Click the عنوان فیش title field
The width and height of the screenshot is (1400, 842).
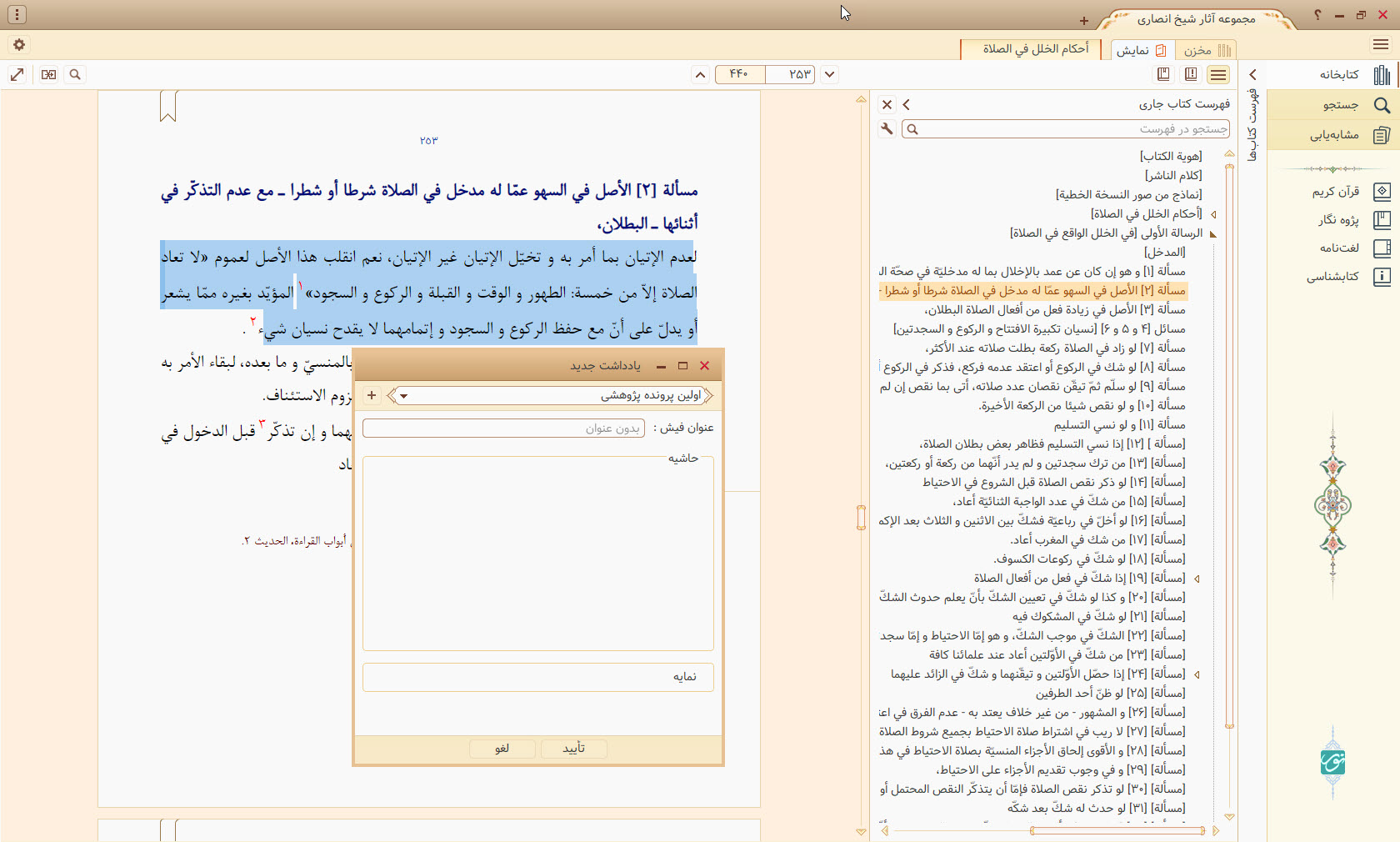pos(503,428)
